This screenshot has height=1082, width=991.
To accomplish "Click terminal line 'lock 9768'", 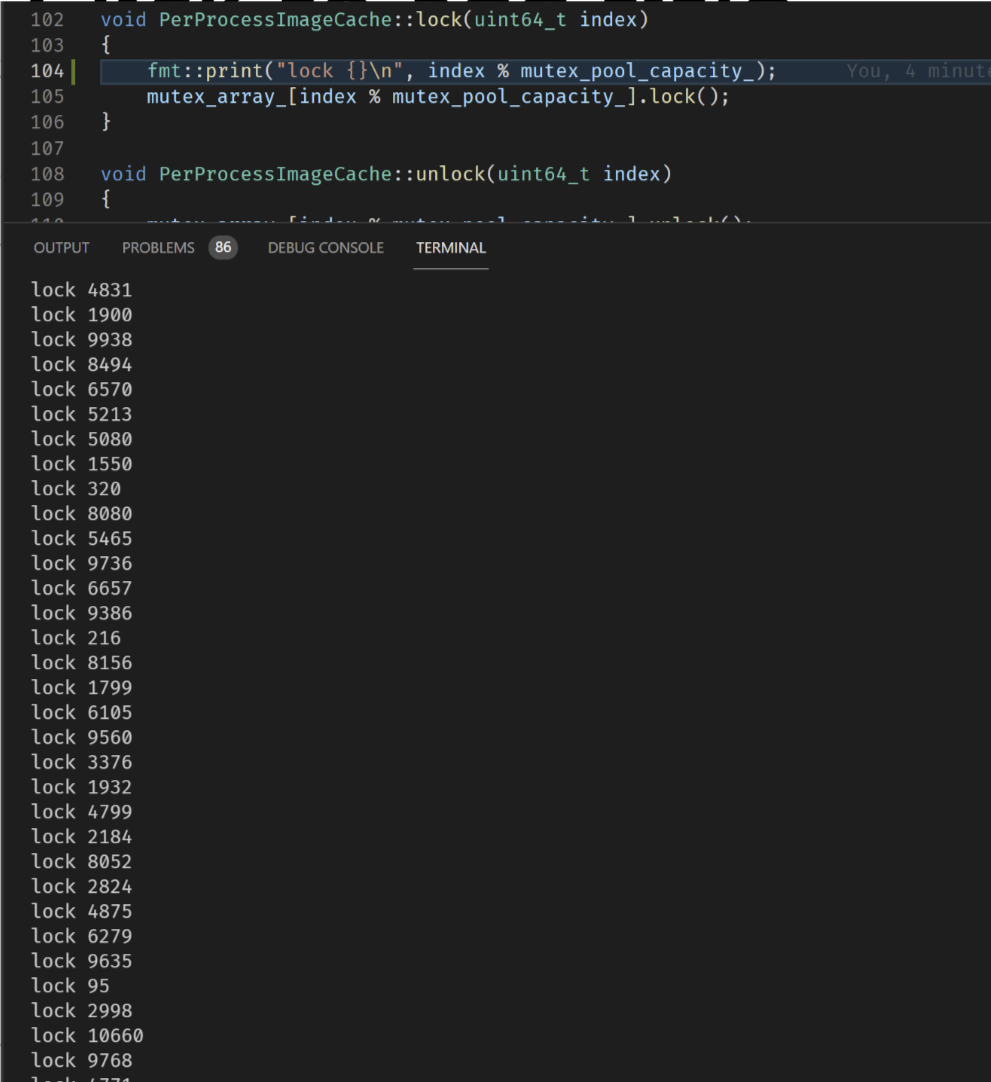I will click(x=81, y=1060).
